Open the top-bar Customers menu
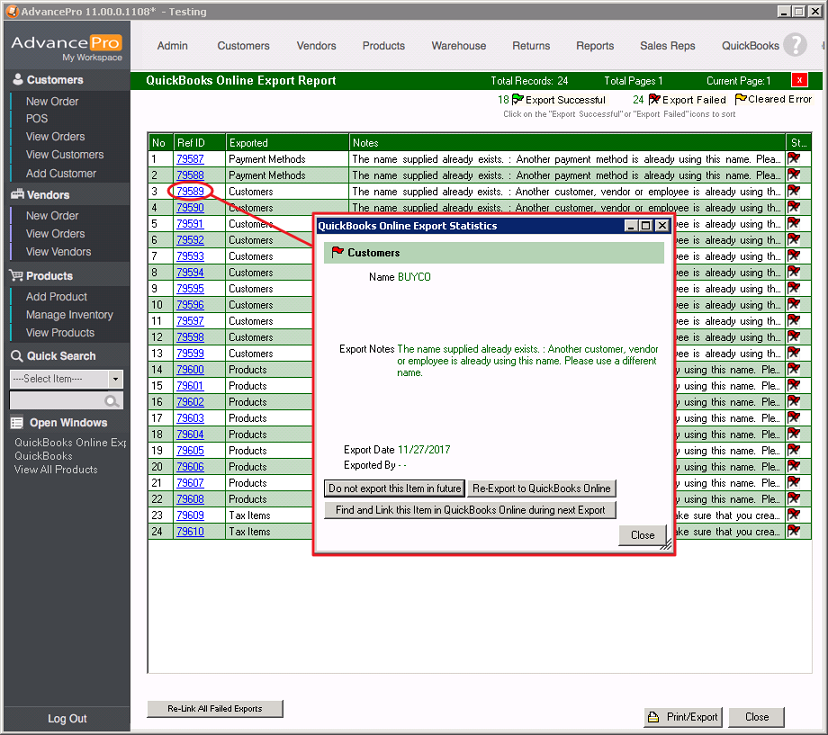Screen dimensions: 828x735 coord(243,45)
